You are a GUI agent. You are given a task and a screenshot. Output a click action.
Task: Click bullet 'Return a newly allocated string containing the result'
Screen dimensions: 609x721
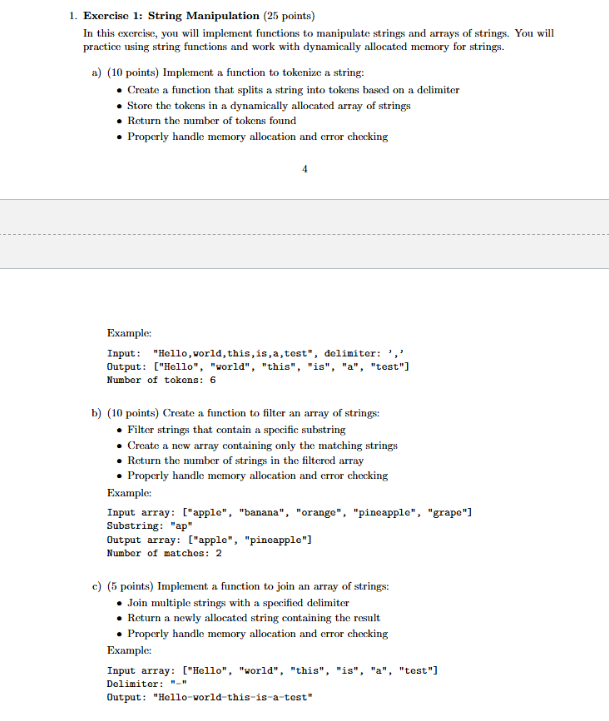click(253, 618)
